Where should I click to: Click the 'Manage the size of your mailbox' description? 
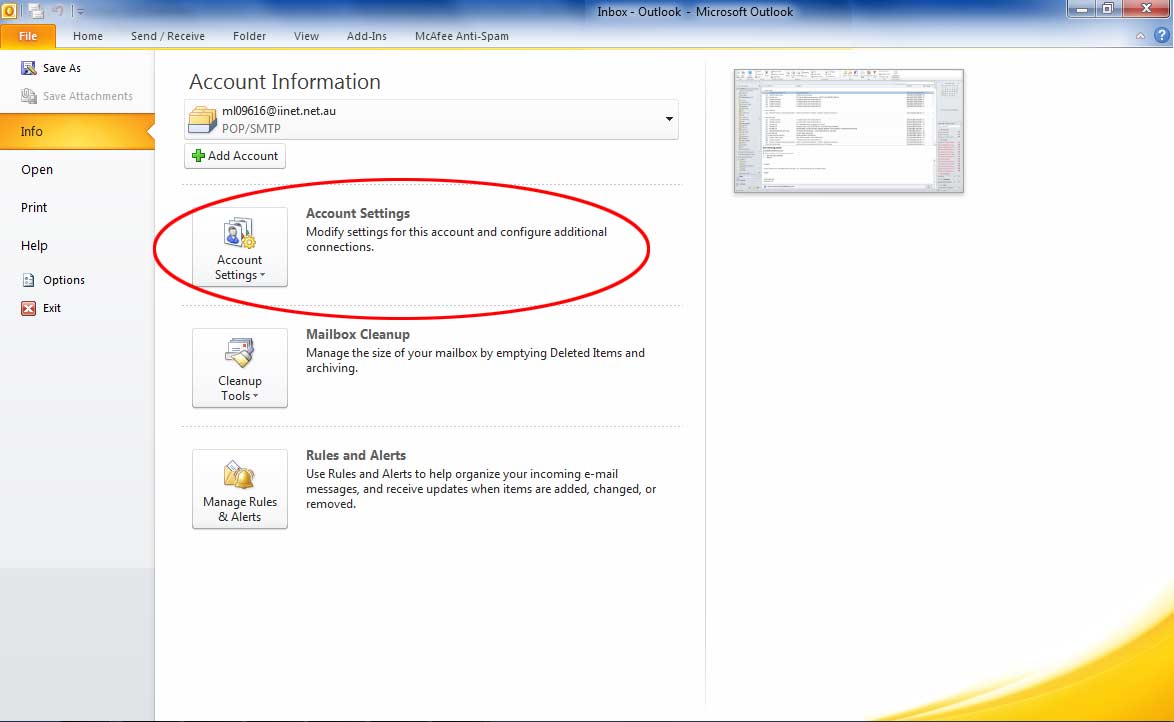pyautogui.click(x=475, y=360)
